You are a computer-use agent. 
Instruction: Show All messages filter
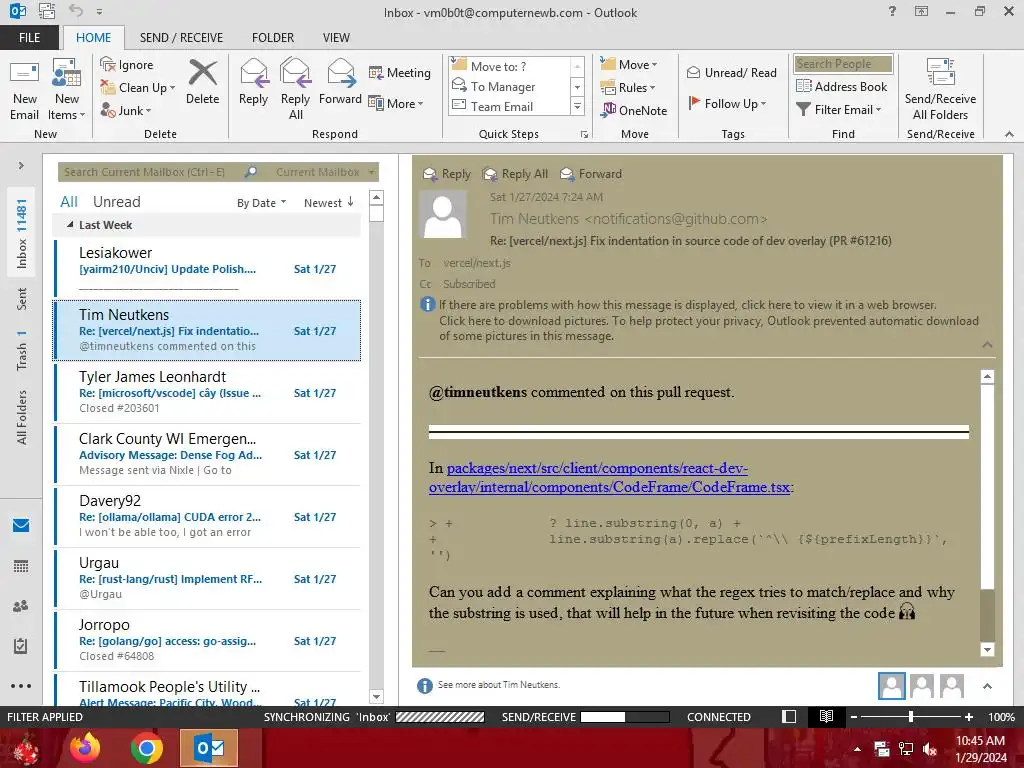[69, 202]
